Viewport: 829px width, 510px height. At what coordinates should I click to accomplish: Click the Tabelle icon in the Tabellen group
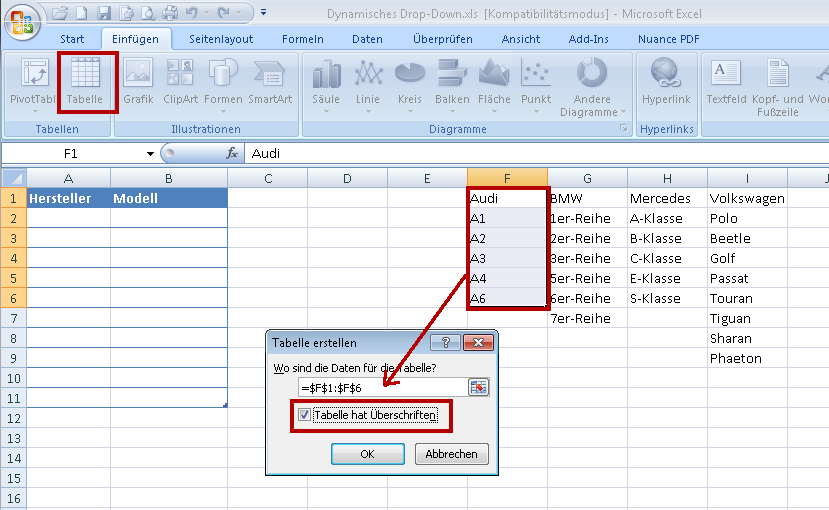click(x=85, y=82)
